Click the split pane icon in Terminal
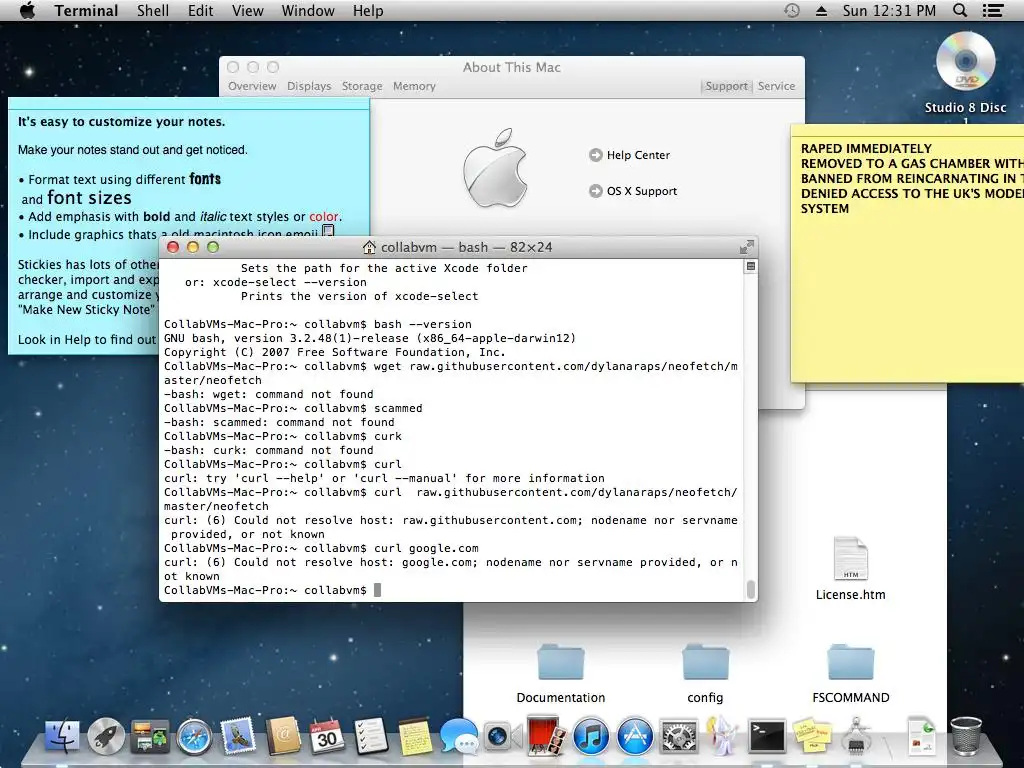 click(x=751, y=266)
